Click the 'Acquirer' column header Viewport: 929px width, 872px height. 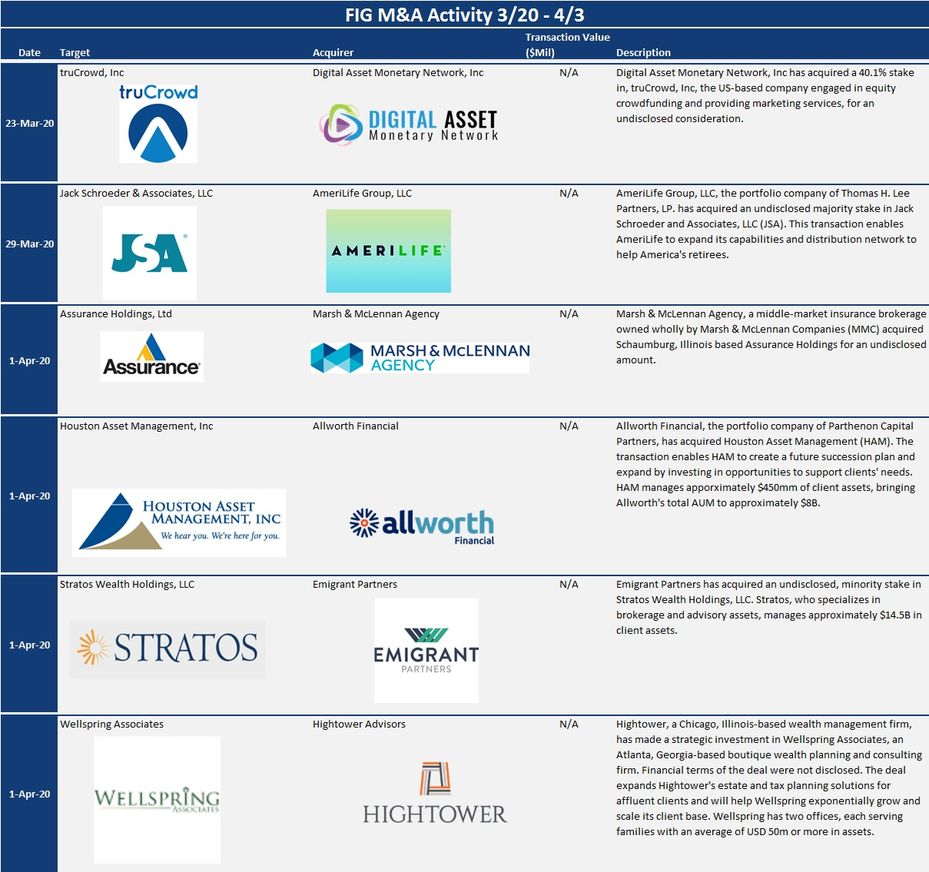[x=333, y=53]
